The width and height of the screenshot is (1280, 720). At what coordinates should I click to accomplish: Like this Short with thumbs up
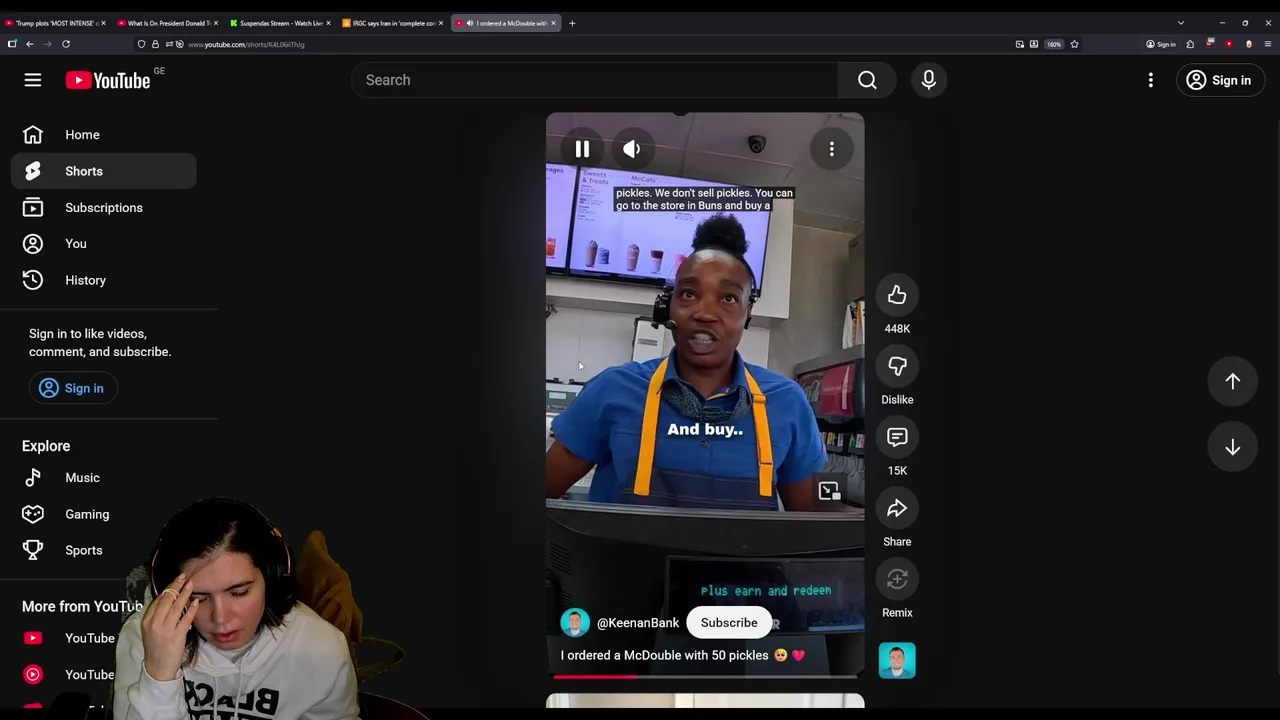pos(897,295)
